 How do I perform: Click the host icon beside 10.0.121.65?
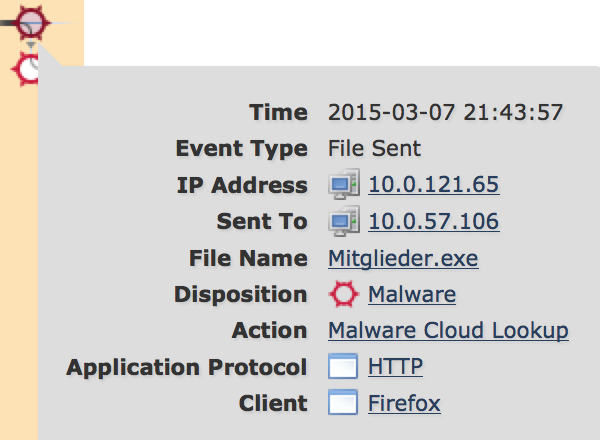pos(343,185)
